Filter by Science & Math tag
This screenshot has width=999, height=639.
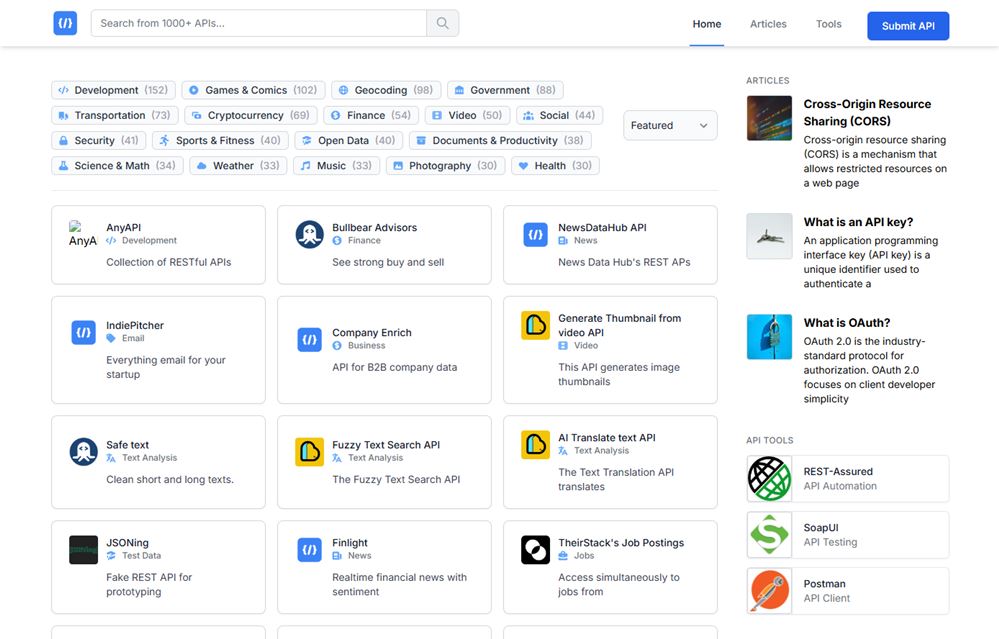tap(117, 166)
